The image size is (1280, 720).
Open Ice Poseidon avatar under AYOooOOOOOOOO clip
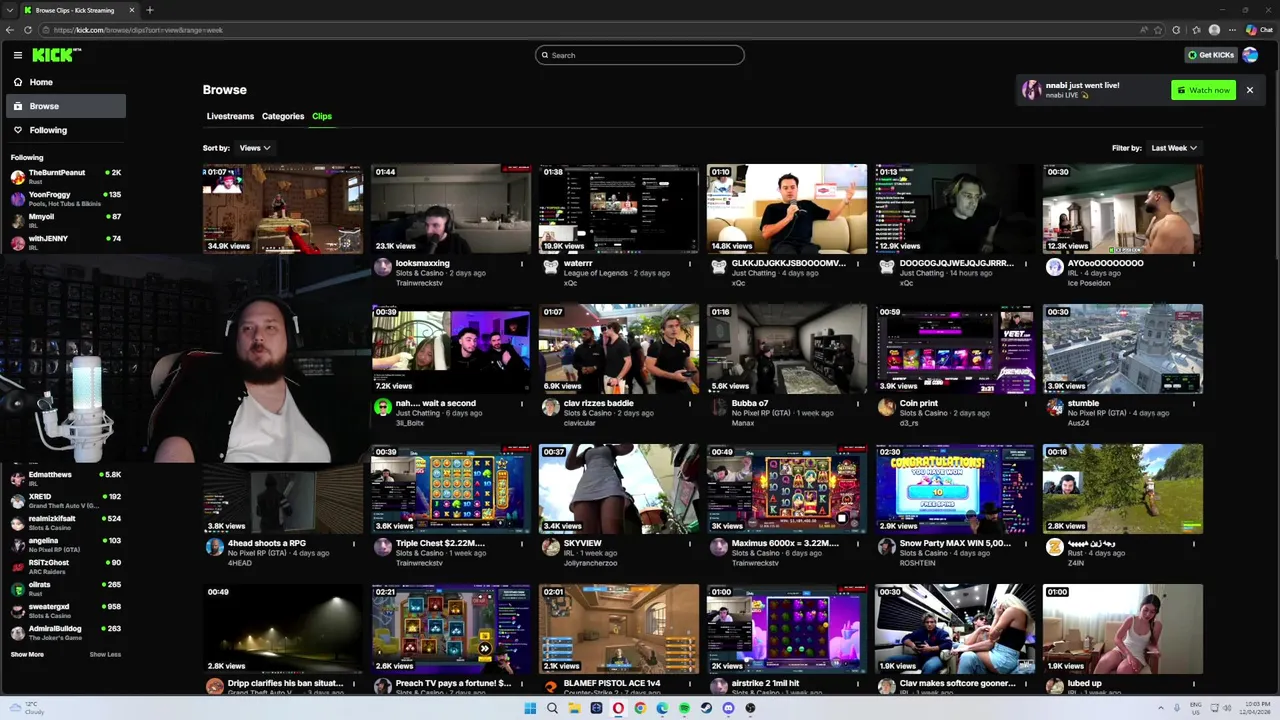point(1055,267)
